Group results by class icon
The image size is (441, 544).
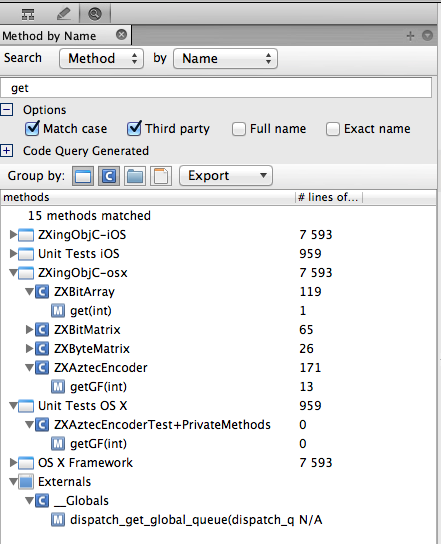point(109,176)
